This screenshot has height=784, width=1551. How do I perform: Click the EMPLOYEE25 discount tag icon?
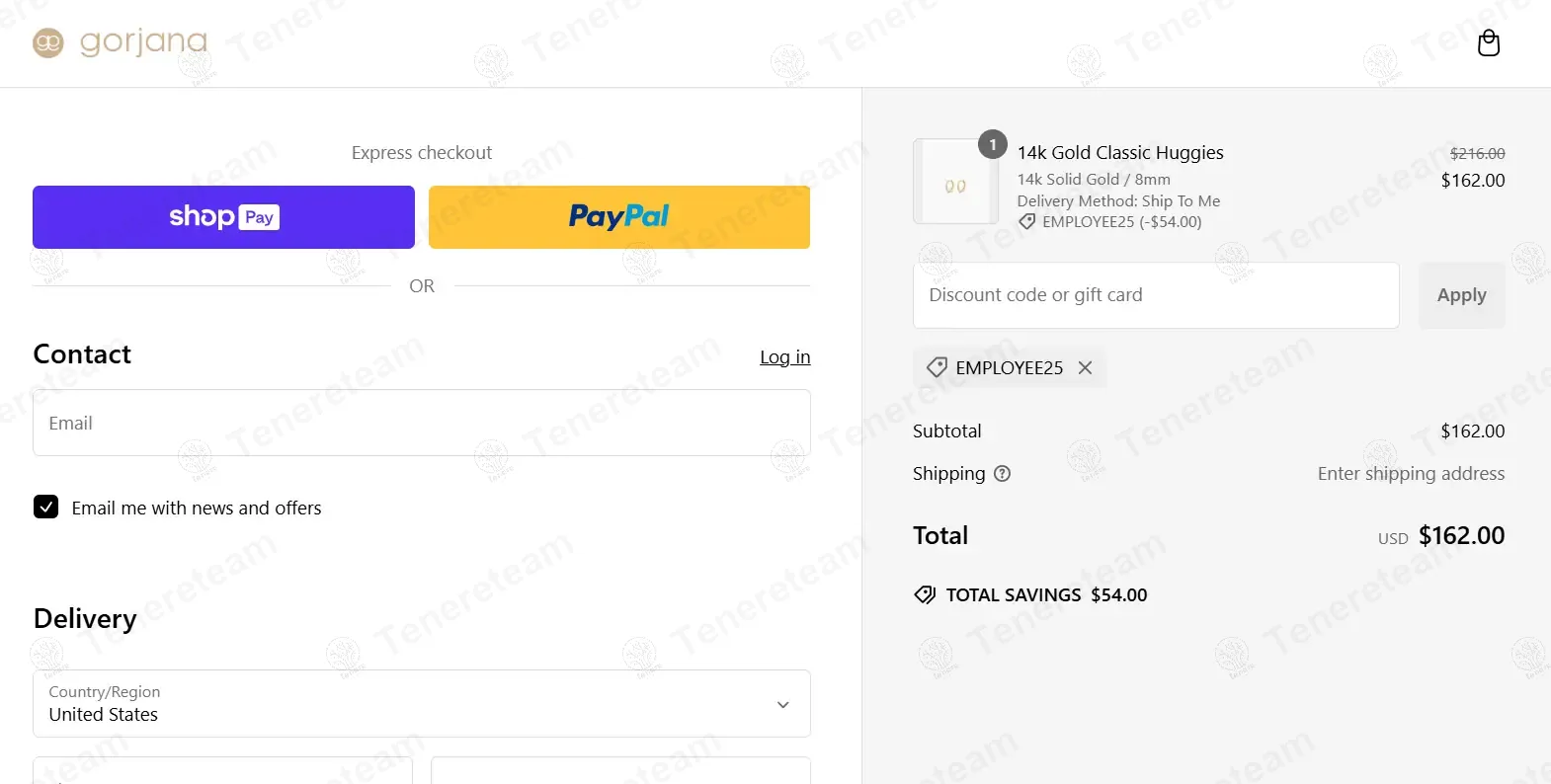(937, 367)
